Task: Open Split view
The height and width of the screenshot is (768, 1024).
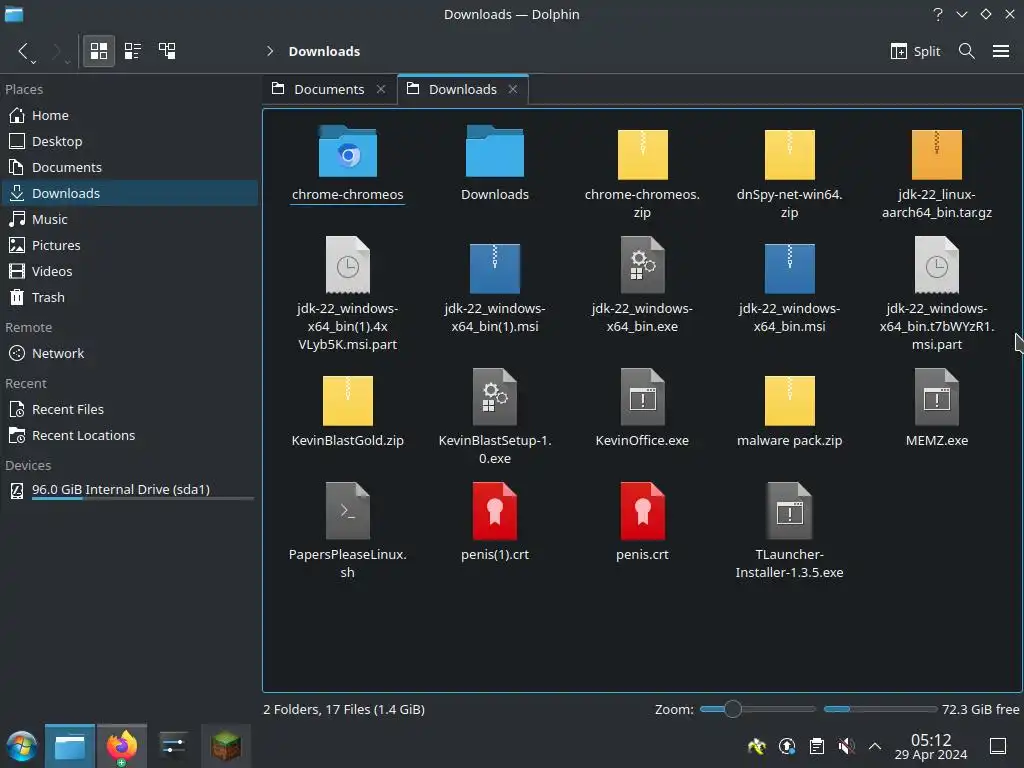Action: 915,51
